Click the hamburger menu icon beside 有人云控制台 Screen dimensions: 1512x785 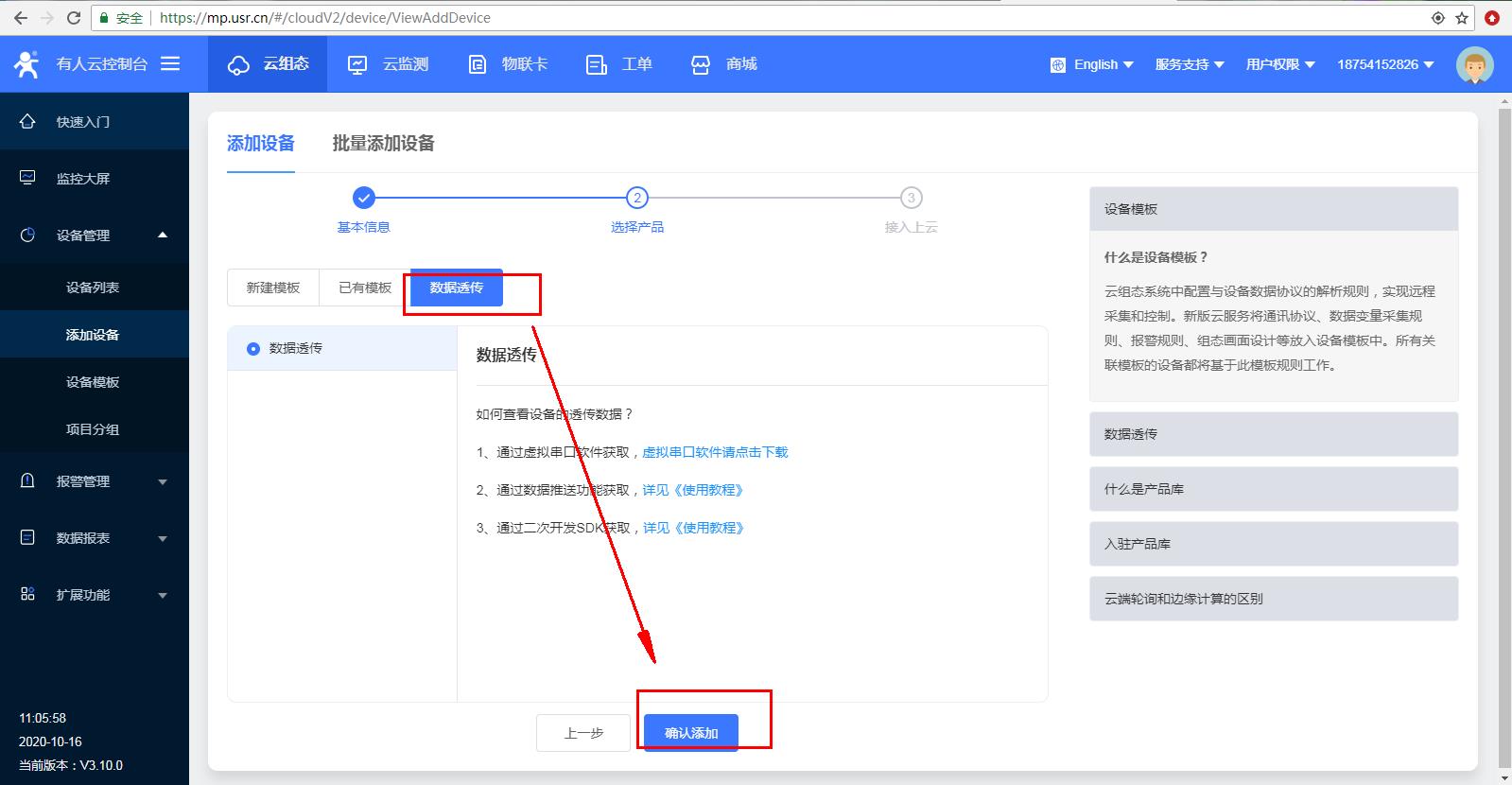(170, 63)
